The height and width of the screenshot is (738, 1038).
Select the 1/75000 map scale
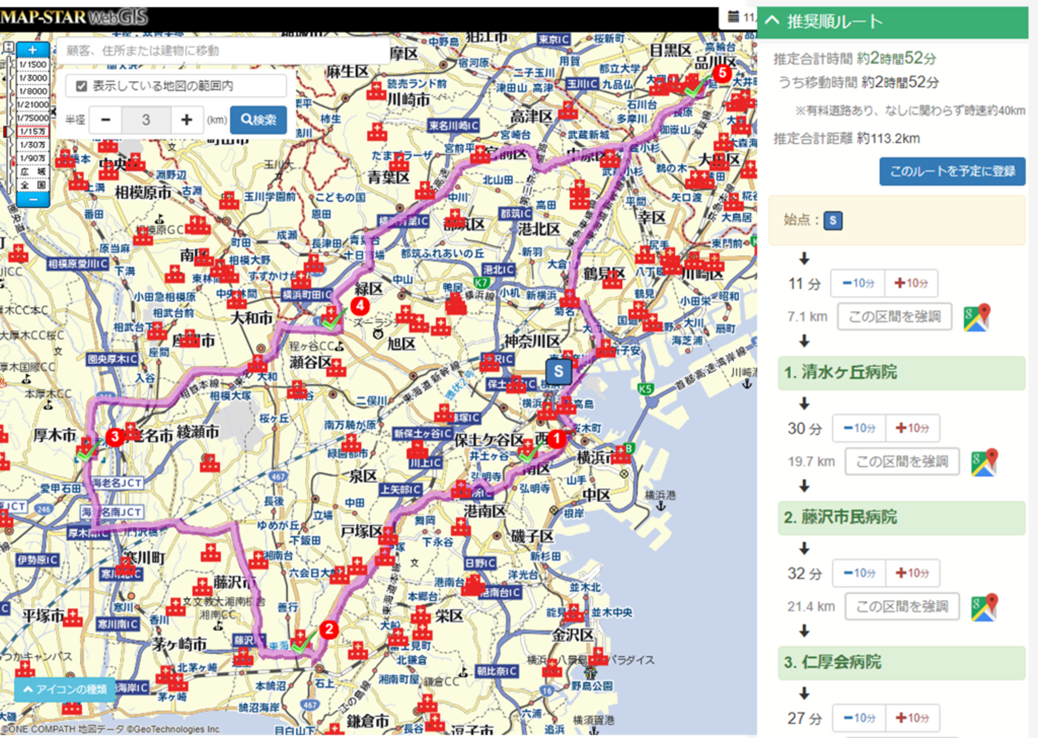pos(32,118)
